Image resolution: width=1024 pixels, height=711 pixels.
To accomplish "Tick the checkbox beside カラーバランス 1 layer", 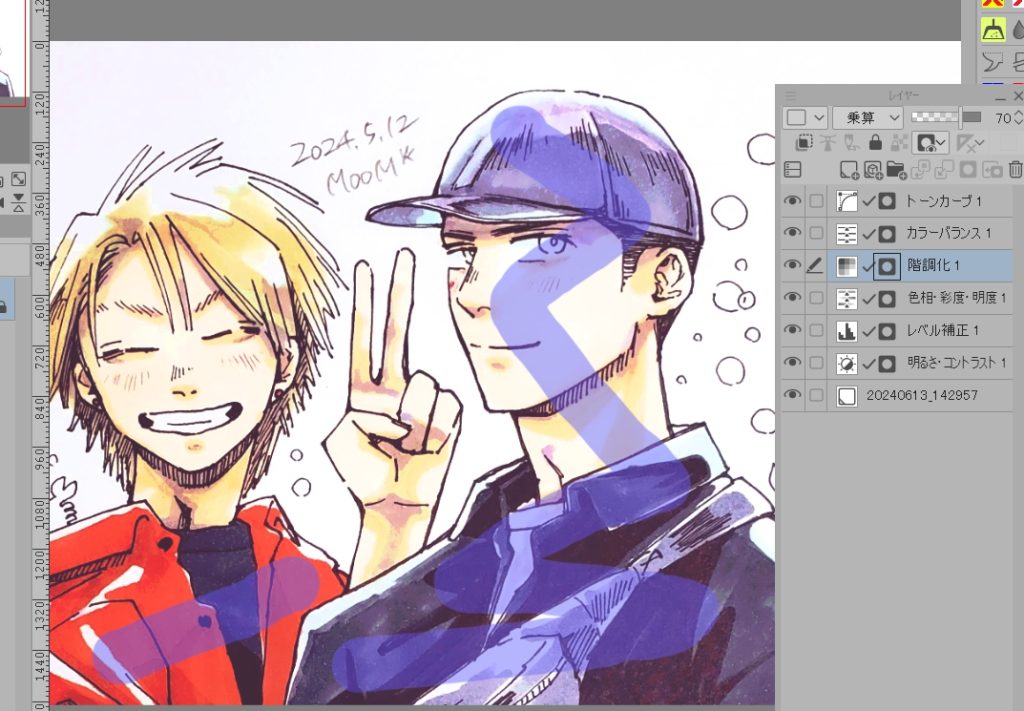I will point(817,233).
